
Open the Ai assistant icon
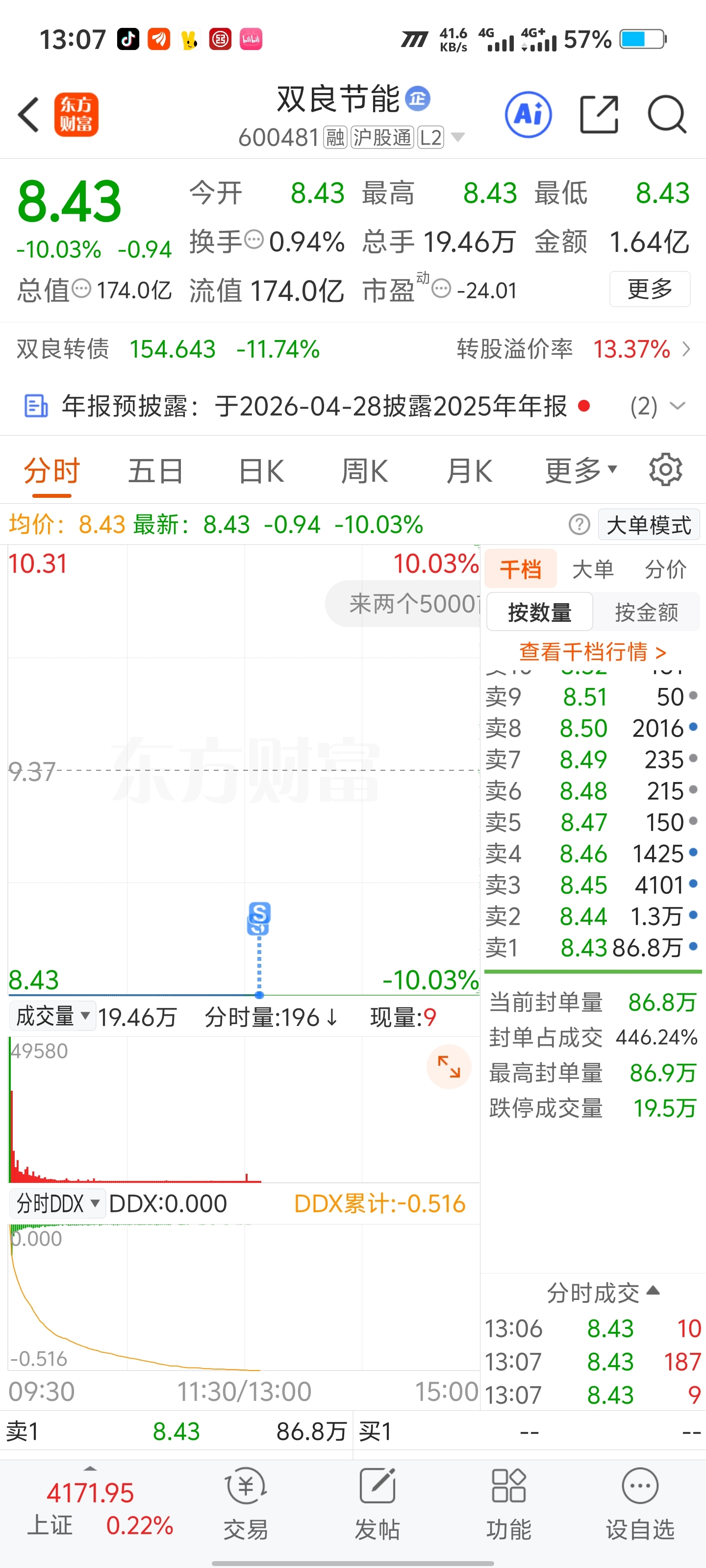tap(528, 115)
